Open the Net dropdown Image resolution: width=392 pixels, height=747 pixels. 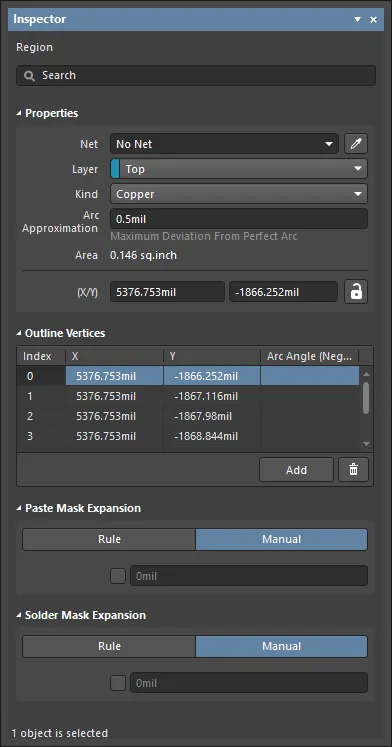[224, 144]
